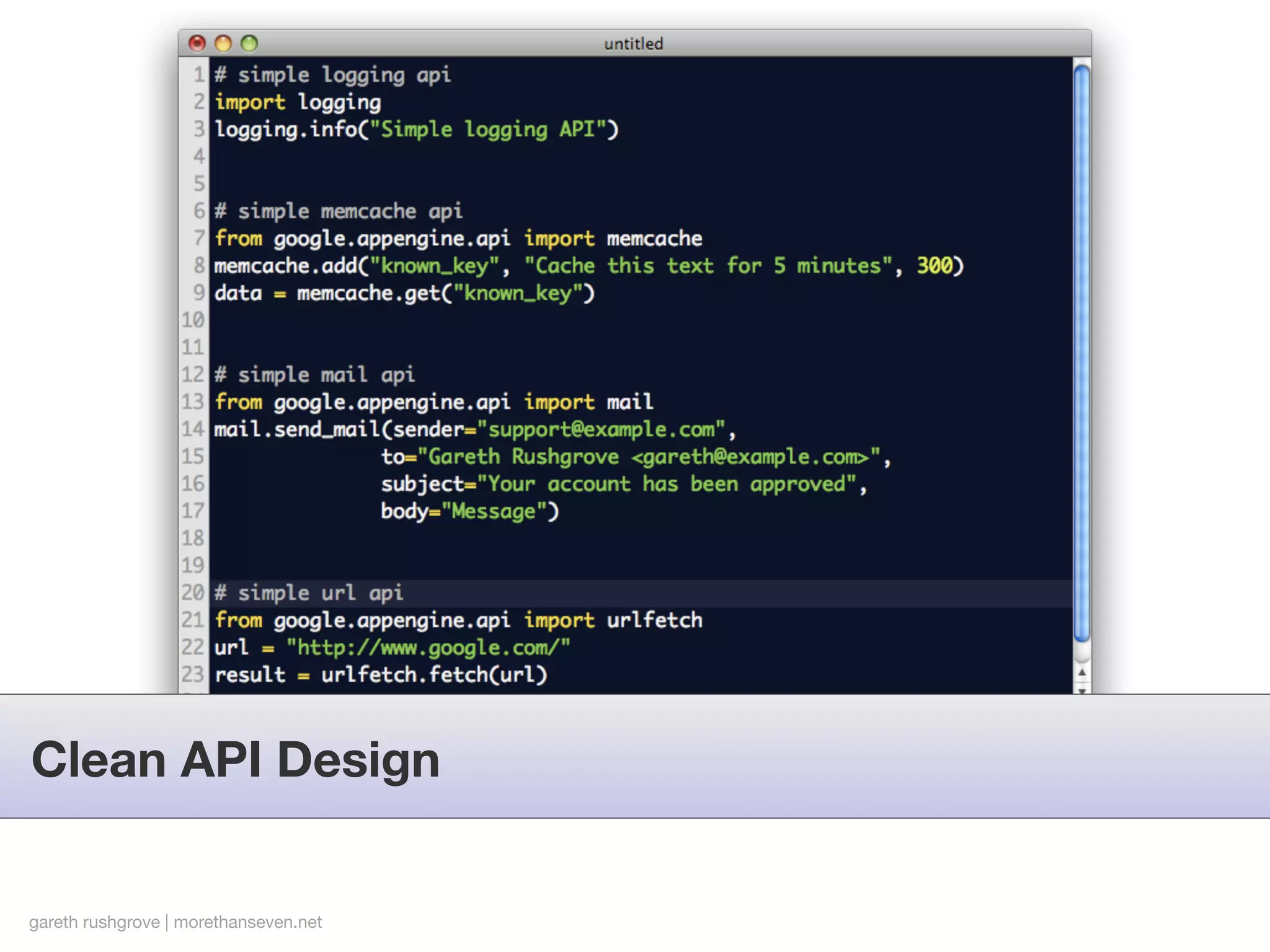Click the line importing urlfetch
Viewport: 1270px width, 952px height.
pyautogui.click(x=458, y=620)
